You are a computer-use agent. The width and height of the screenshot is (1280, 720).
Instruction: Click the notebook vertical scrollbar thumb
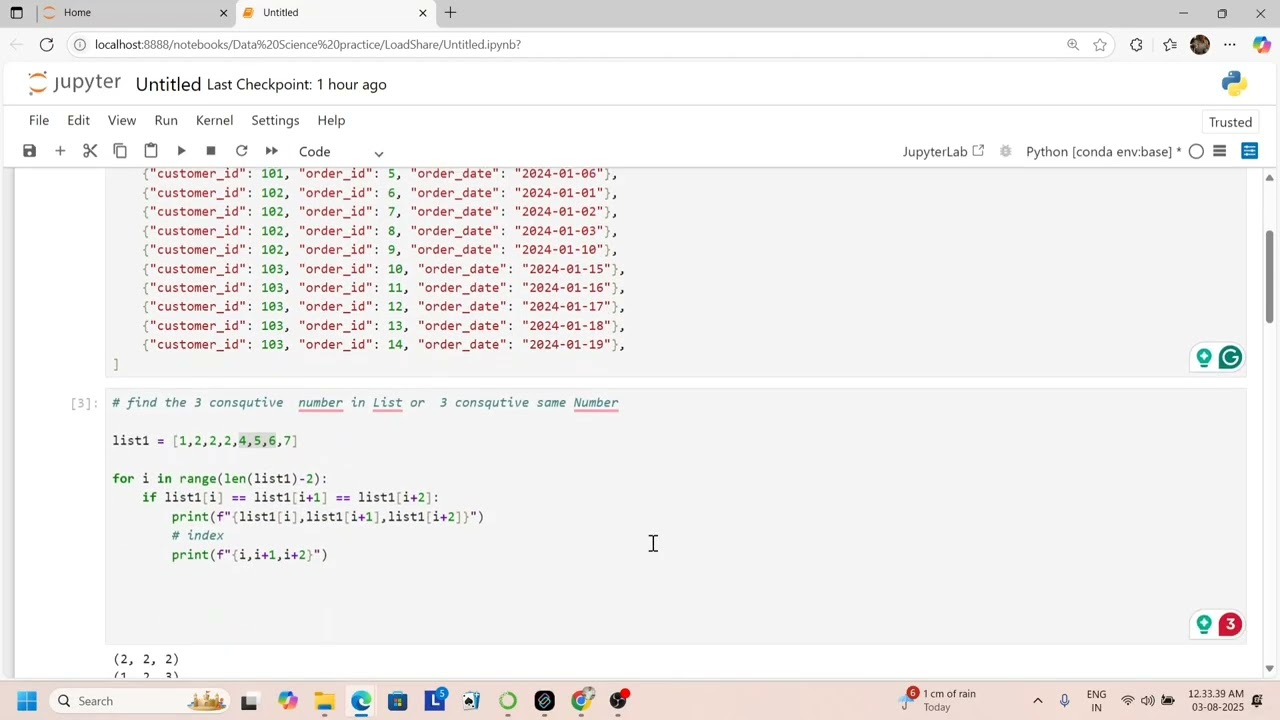[x=1270, y=276]
